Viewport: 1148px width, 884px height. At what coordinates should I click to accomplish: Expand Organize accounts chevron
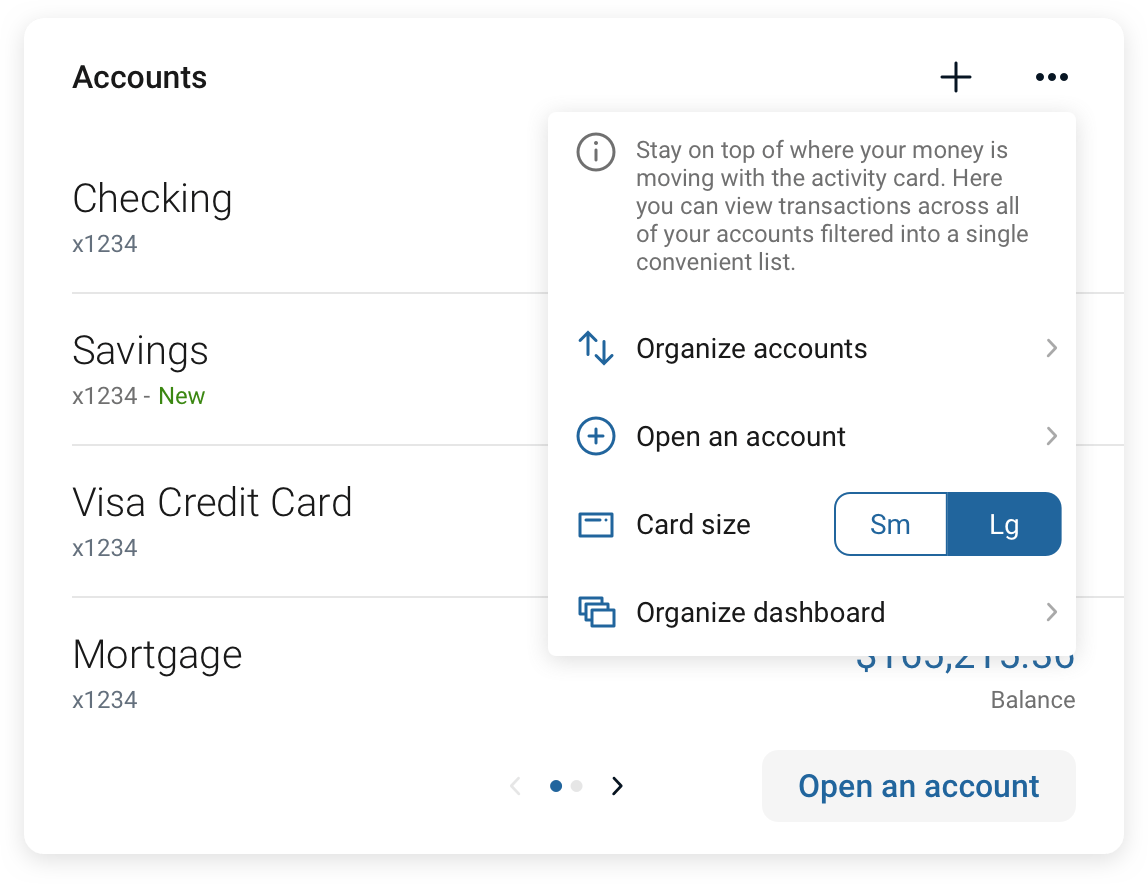[1051, 349]
